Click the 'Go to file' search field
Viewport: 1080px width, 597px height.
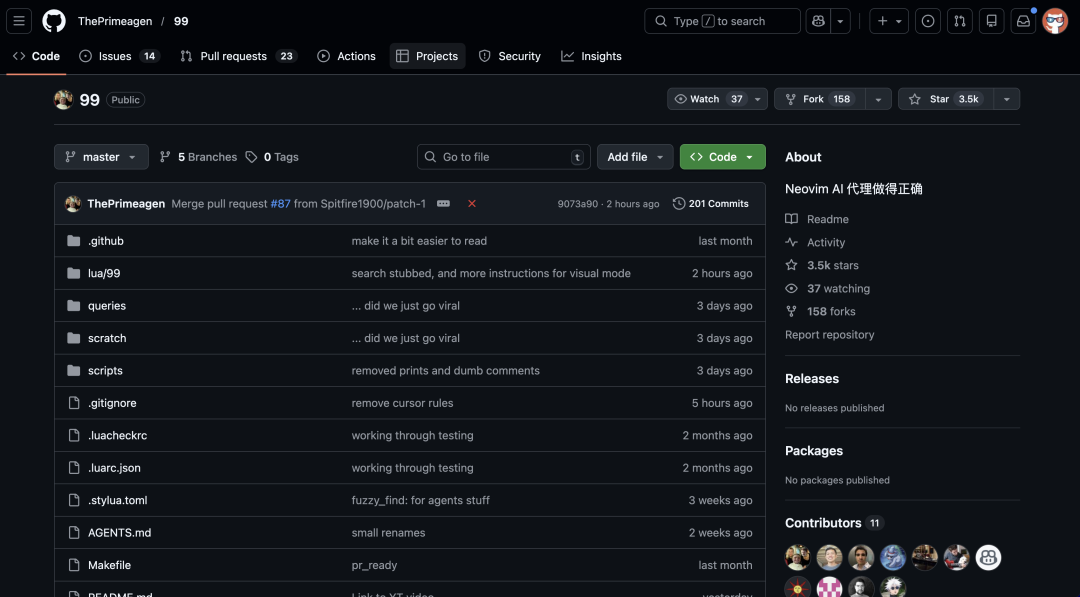(x=503, y=157)
